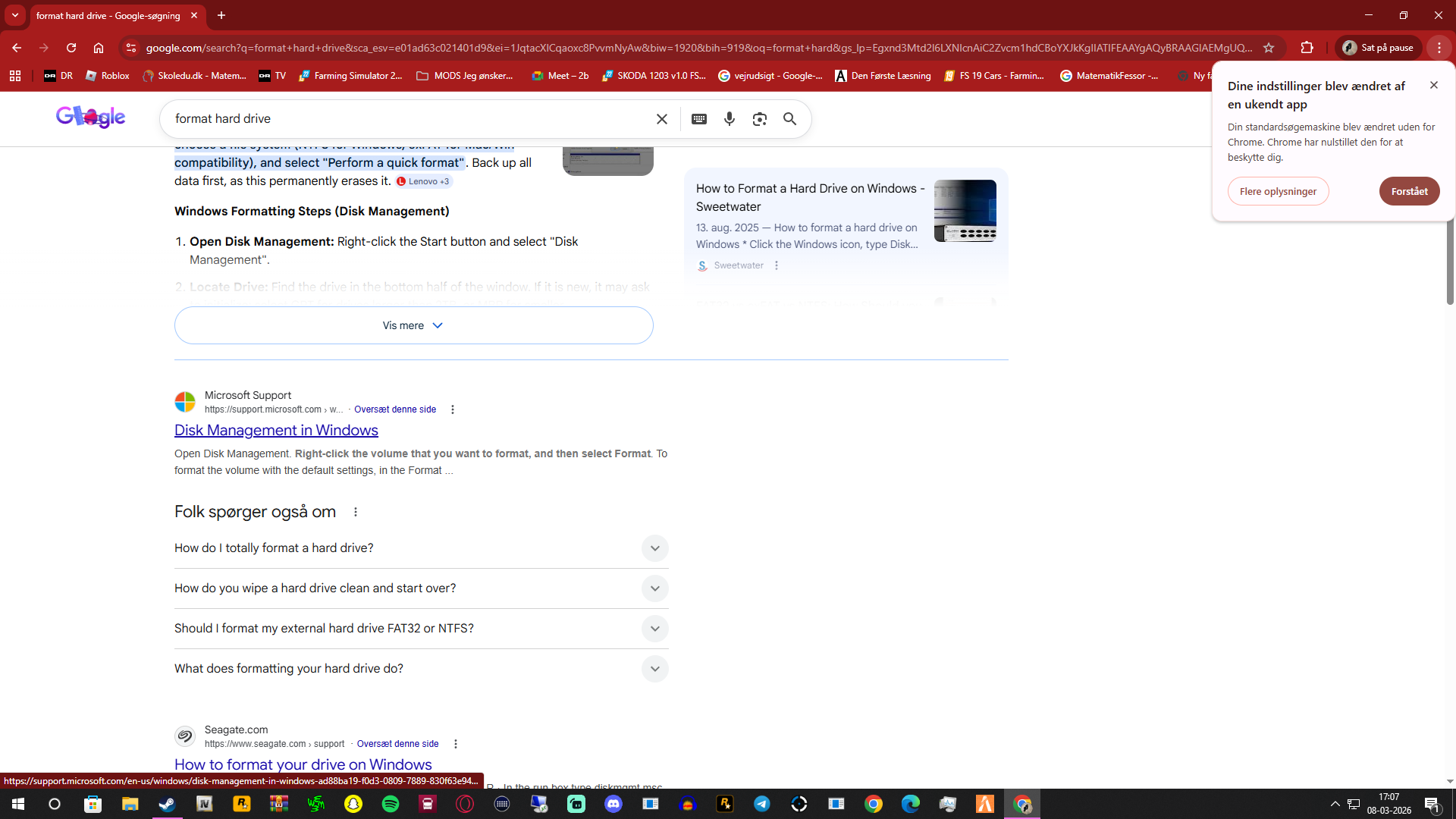Click Flere oplysninger button
1456x819 pixels.
tap(1278, 191)
